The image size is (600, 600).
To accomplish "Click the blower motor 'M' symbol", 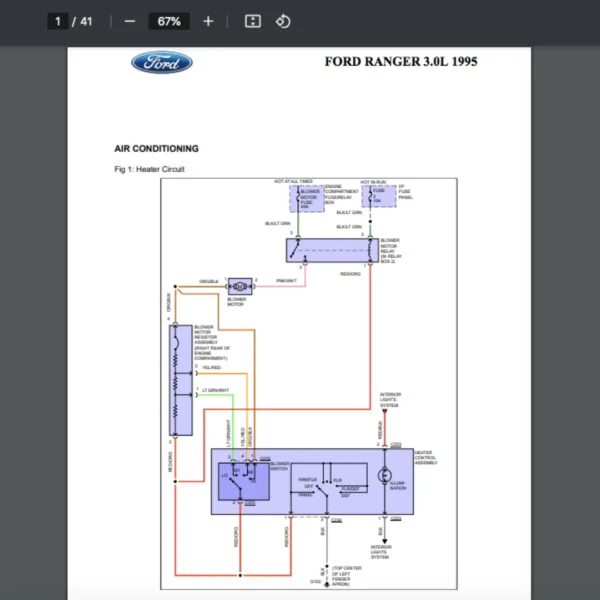I will 240,286.
